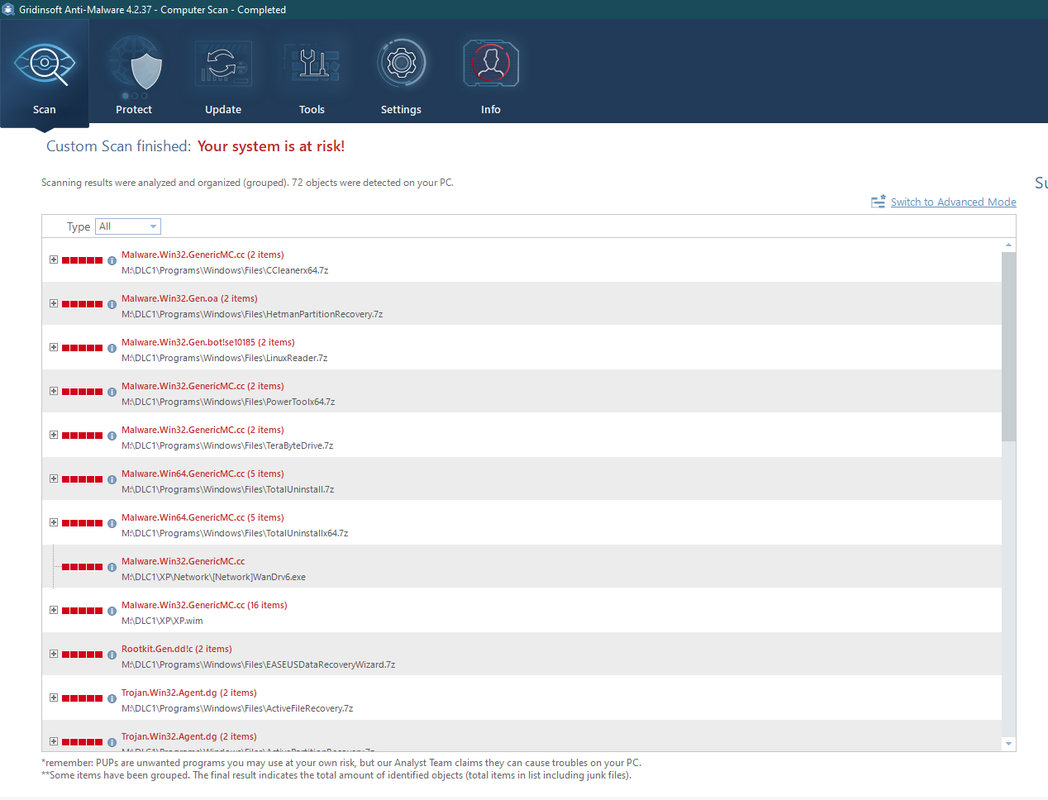
Task: Open the Update tab
Action: pyautogui.click(x=223, y=74)
